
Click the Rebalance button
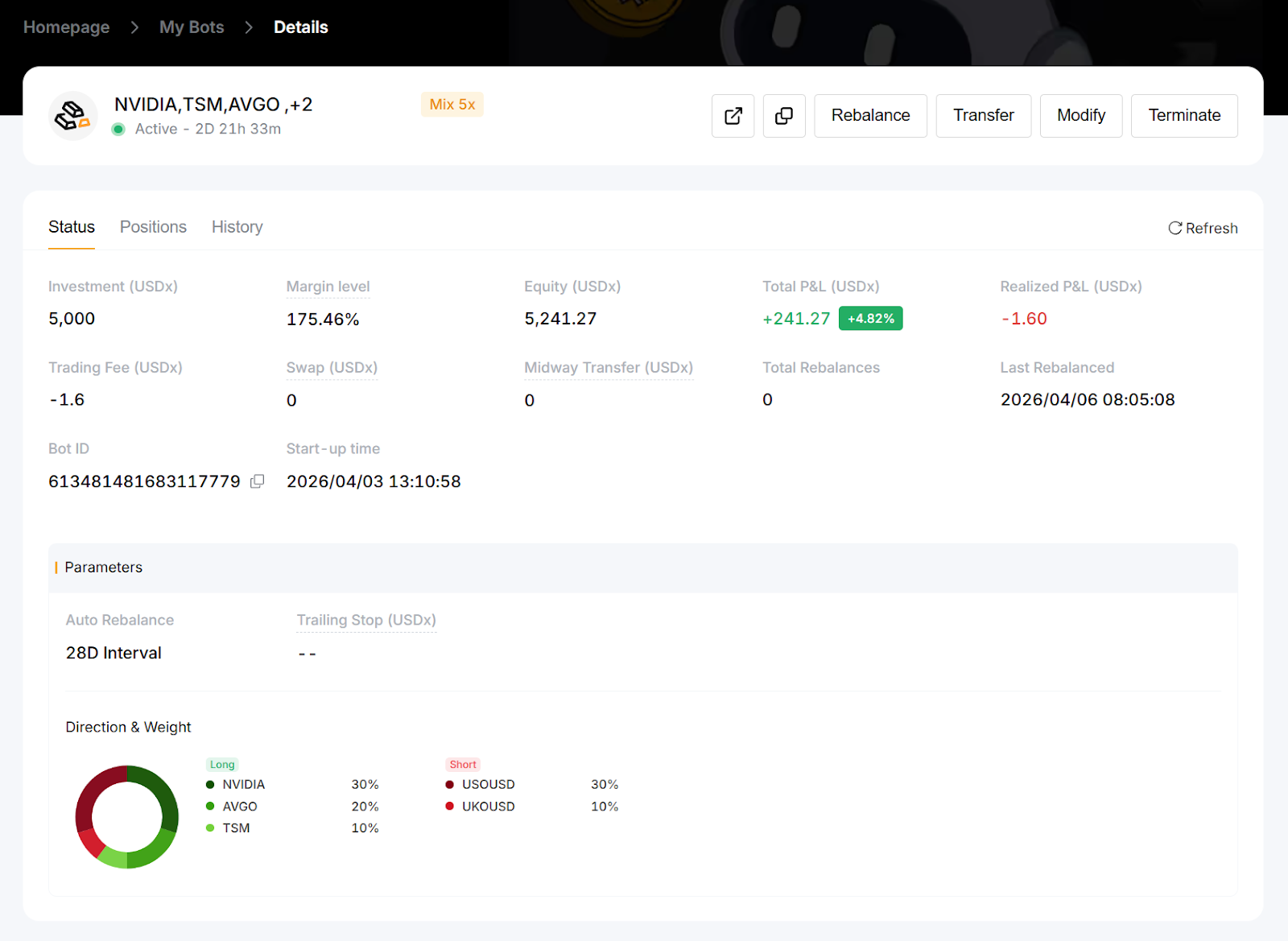(x=870, y=116)
